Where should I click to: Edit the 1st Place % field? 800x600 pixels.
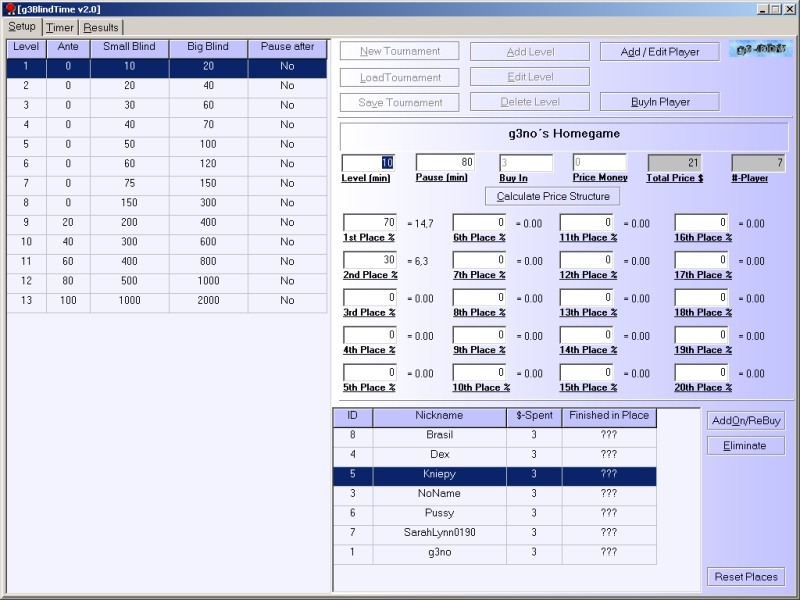[x=370, y=222]
